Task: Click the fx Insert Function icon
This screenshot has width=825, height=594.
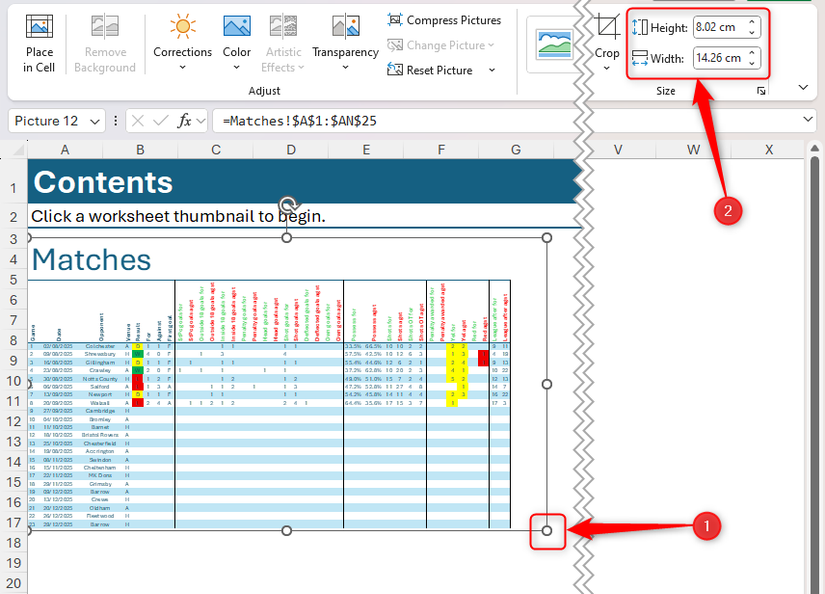Action: [x=185, y=121]
